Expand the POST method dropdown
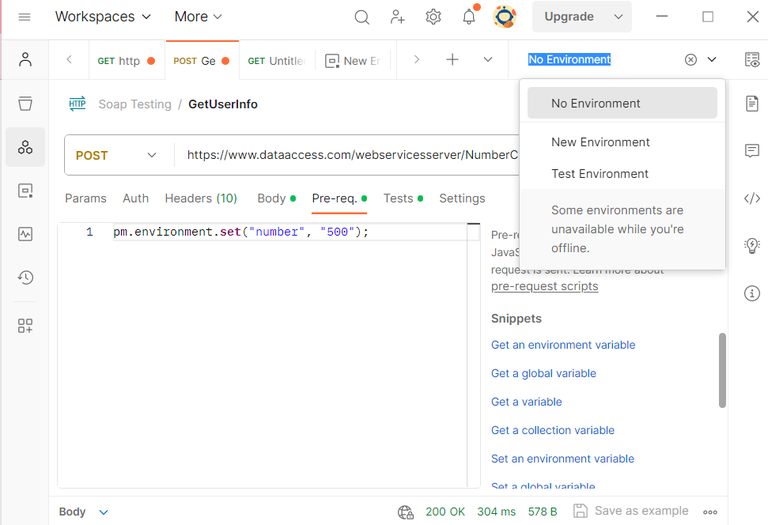 click(x=152, y=155)
